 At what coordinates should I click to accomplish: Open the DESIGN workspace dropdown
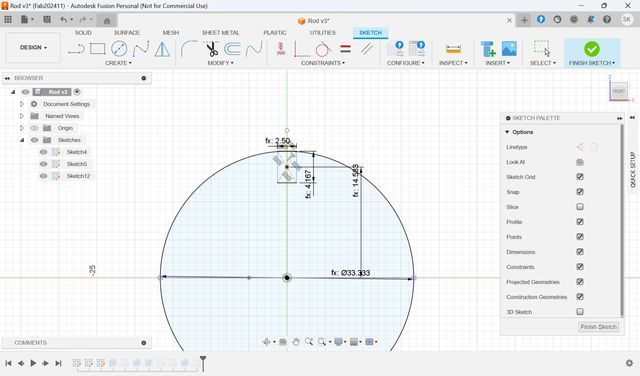point(33,48)
